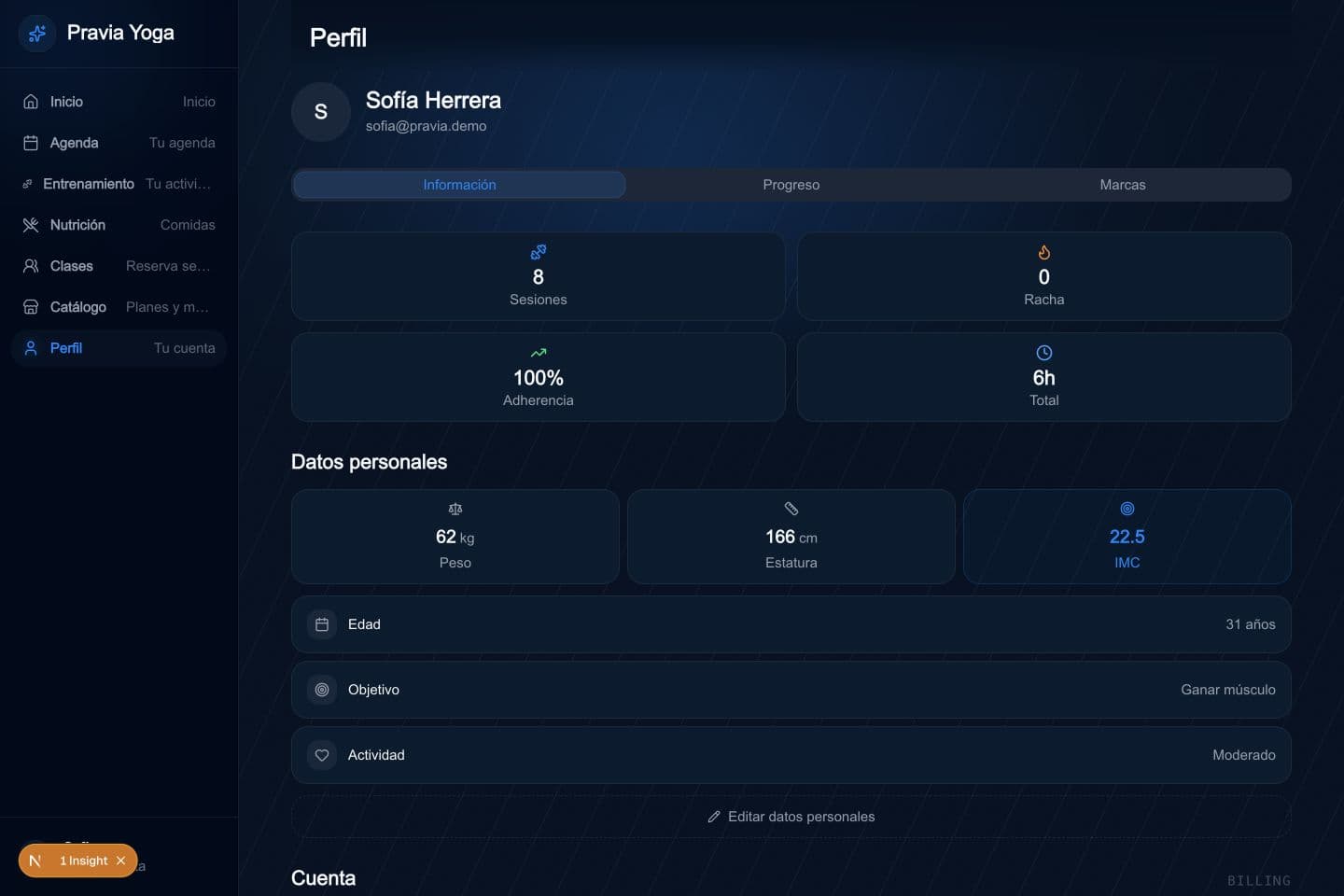Viewport: 1344px width, 896px height.
Task: Dismiss the 1 Insight badge
Action: point(120,861)
